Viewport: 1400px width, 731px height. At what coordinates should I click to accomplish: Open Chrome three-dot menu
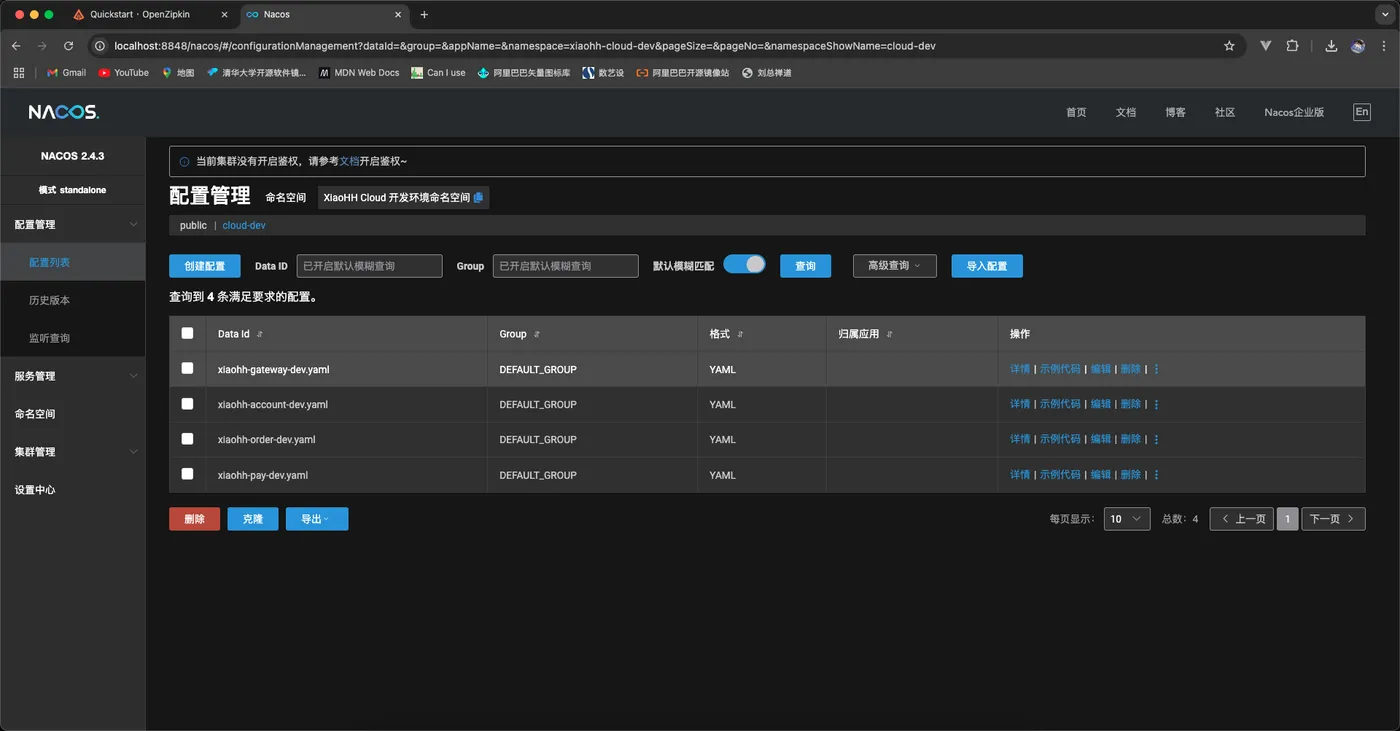(1383, 46)
